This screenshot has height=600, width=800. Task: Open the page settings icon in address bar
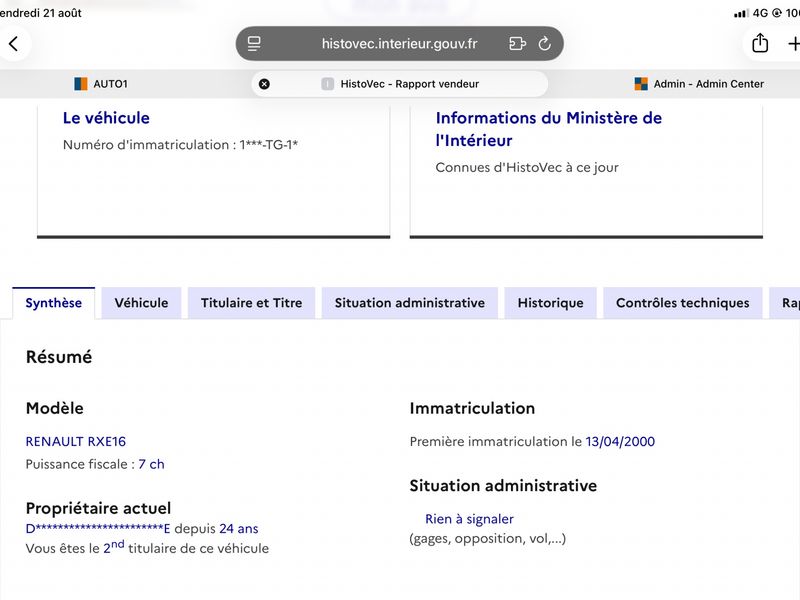coord(254,44)
